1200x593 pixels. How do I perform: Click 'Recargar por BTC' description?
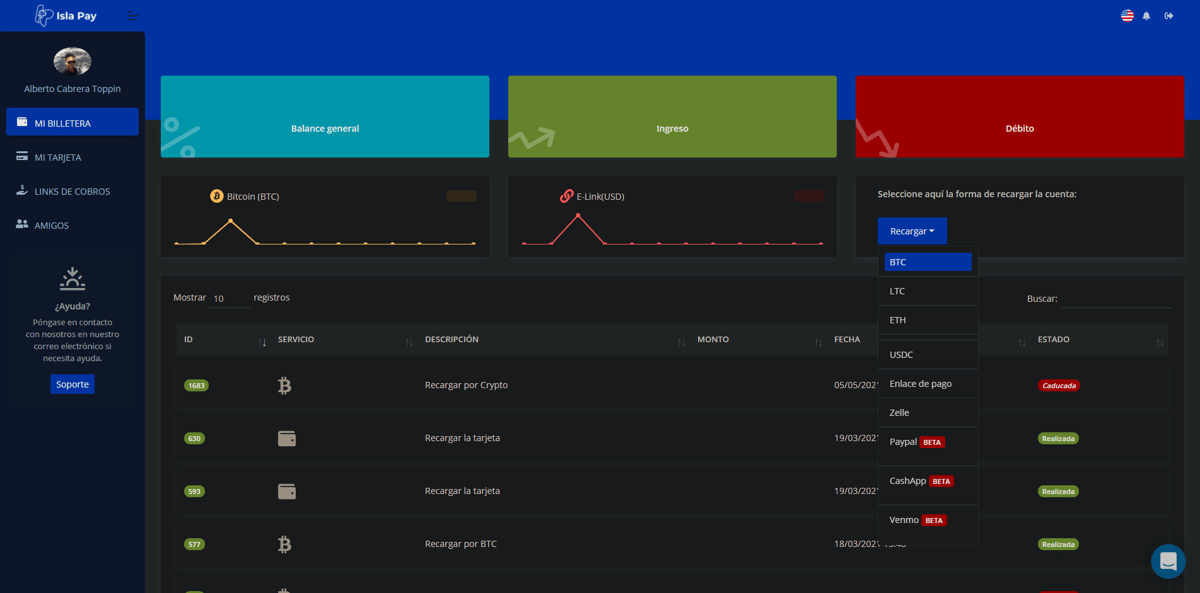(460, 544)
